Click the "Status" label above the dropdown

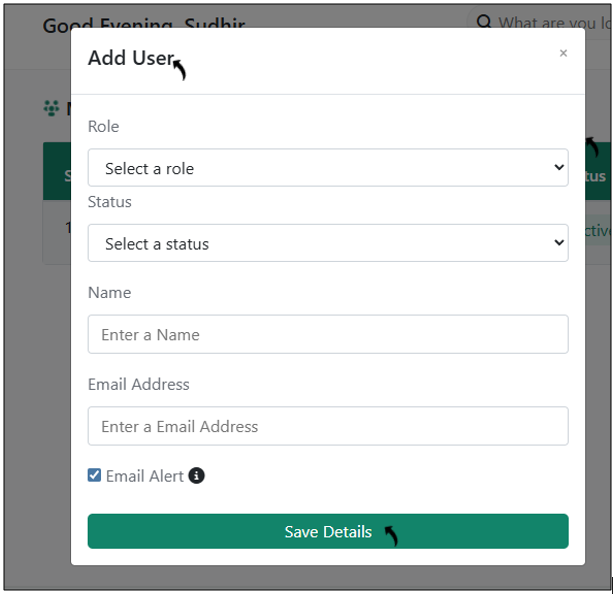(110, 202)
